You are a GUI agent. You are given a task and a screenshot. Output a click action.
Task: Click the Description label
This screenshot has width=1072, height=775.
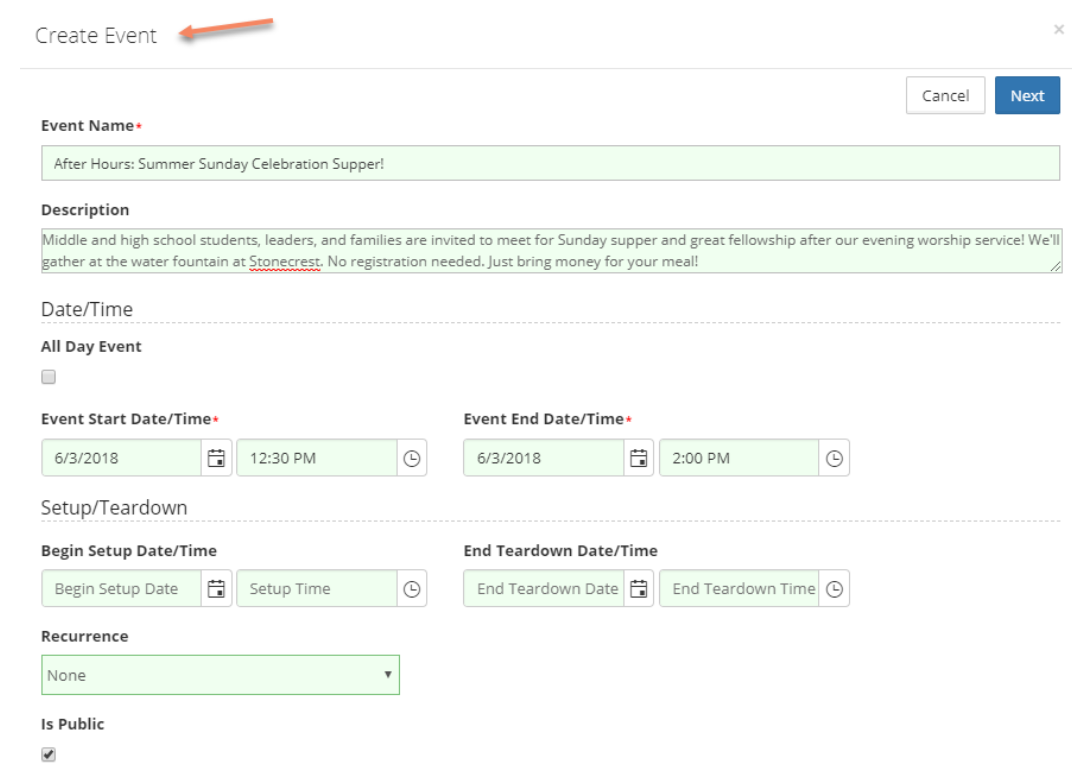coord(85,210)
